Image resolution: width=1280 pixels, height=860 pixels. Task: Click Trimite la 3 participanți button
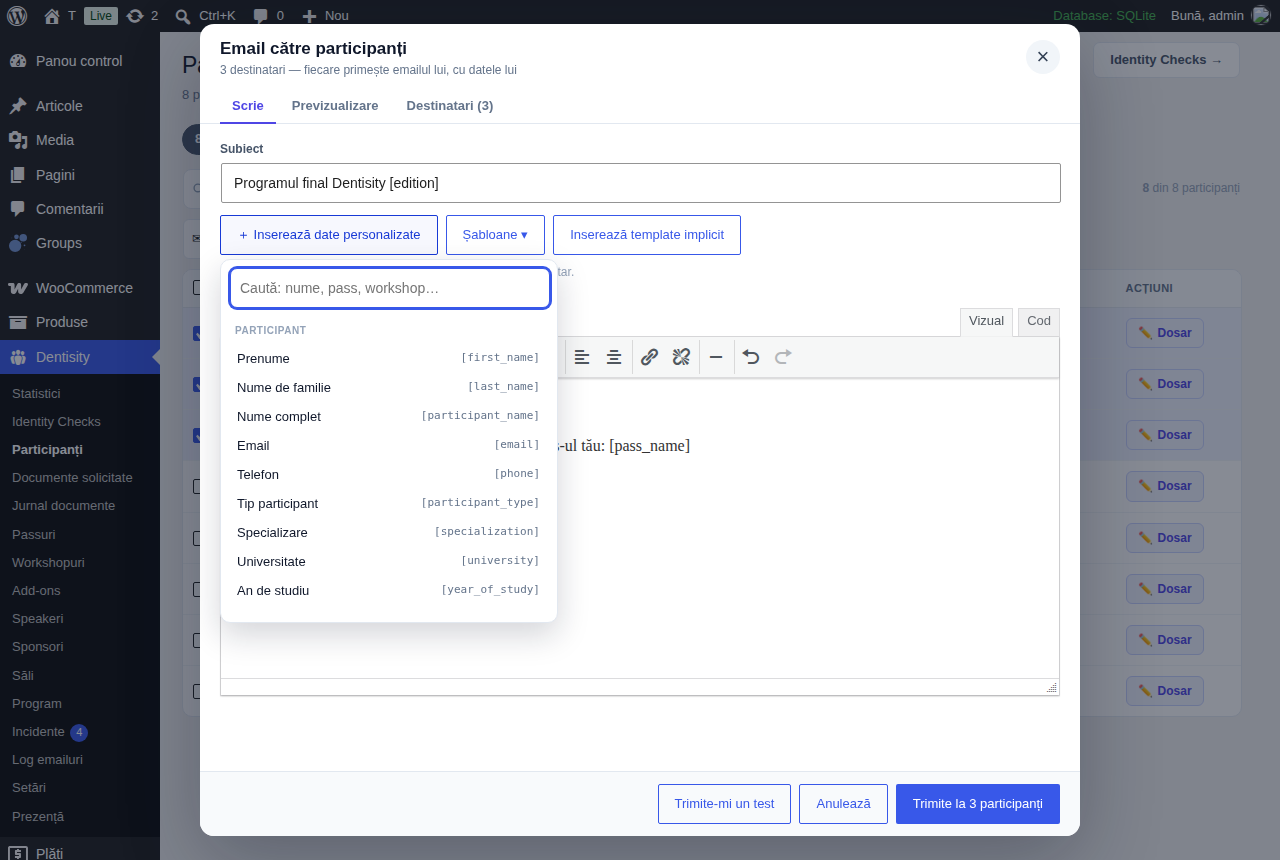point(978,804)
